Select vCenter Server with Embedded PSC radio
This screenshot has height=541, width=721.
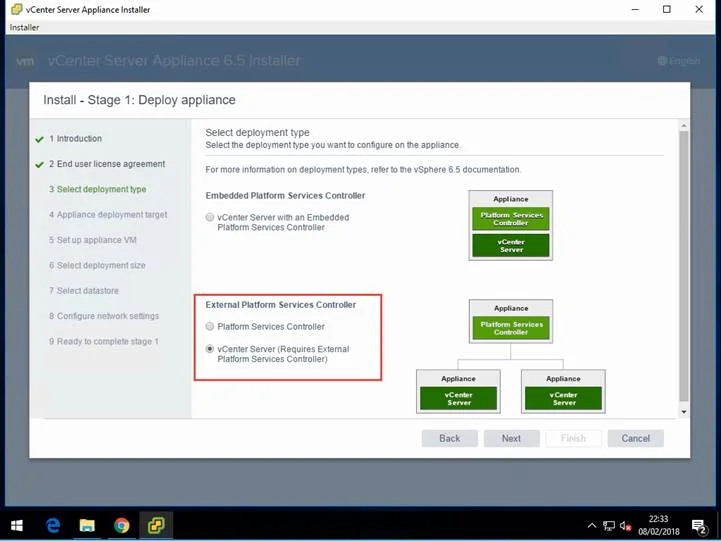[210, 217]
